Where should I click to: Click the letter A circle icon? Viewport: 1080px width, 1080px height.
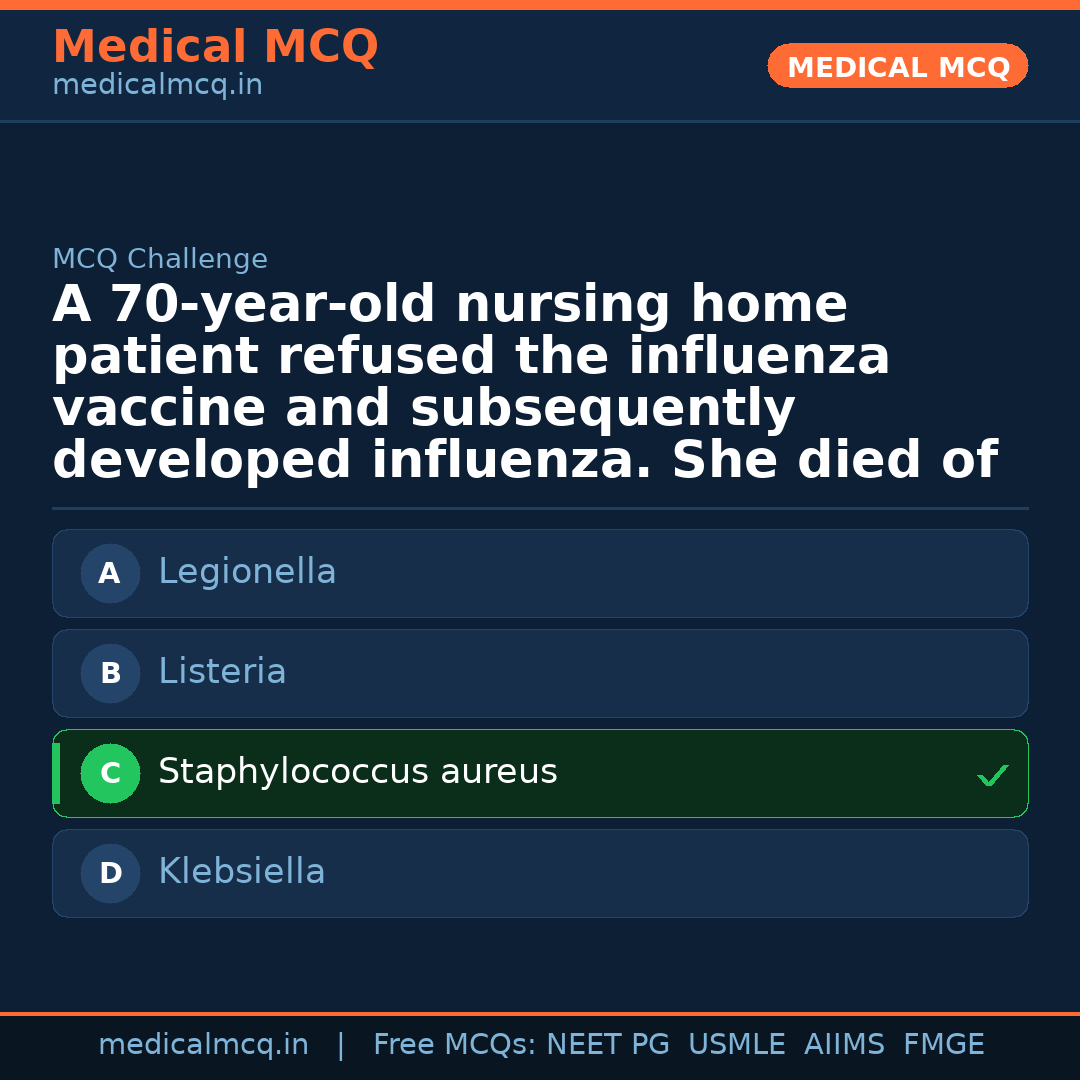(110, 573)
